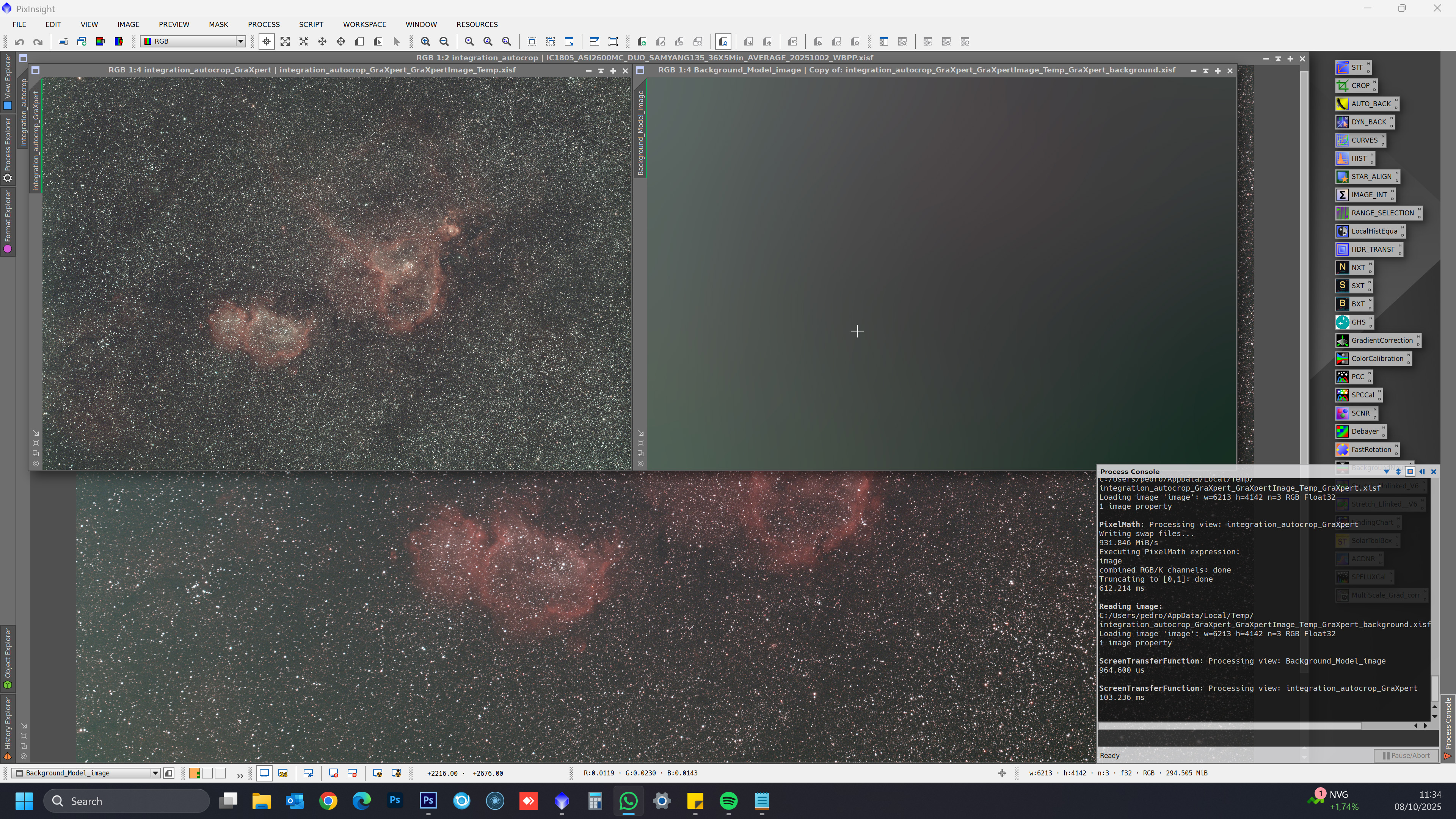Open the RGB channel display dropdown
Viewport: 1456px width, 819px height.
tap(240, 41)
